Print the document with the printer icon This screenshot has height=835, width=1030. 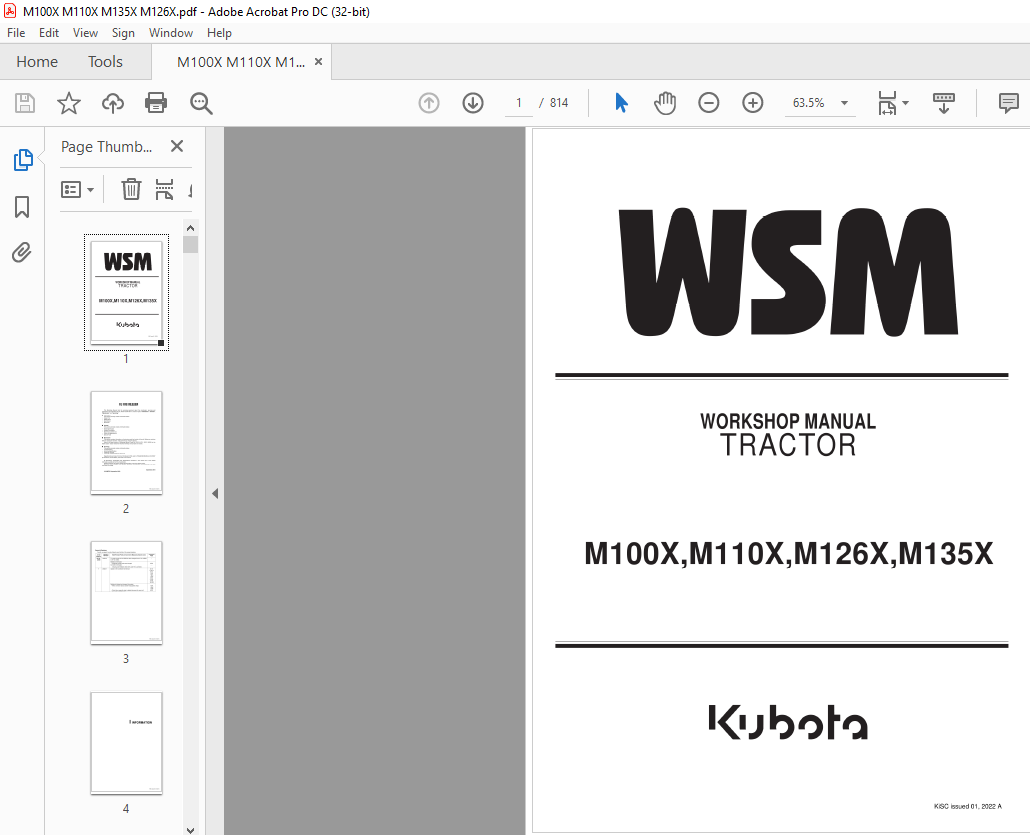tap(156, 103)
